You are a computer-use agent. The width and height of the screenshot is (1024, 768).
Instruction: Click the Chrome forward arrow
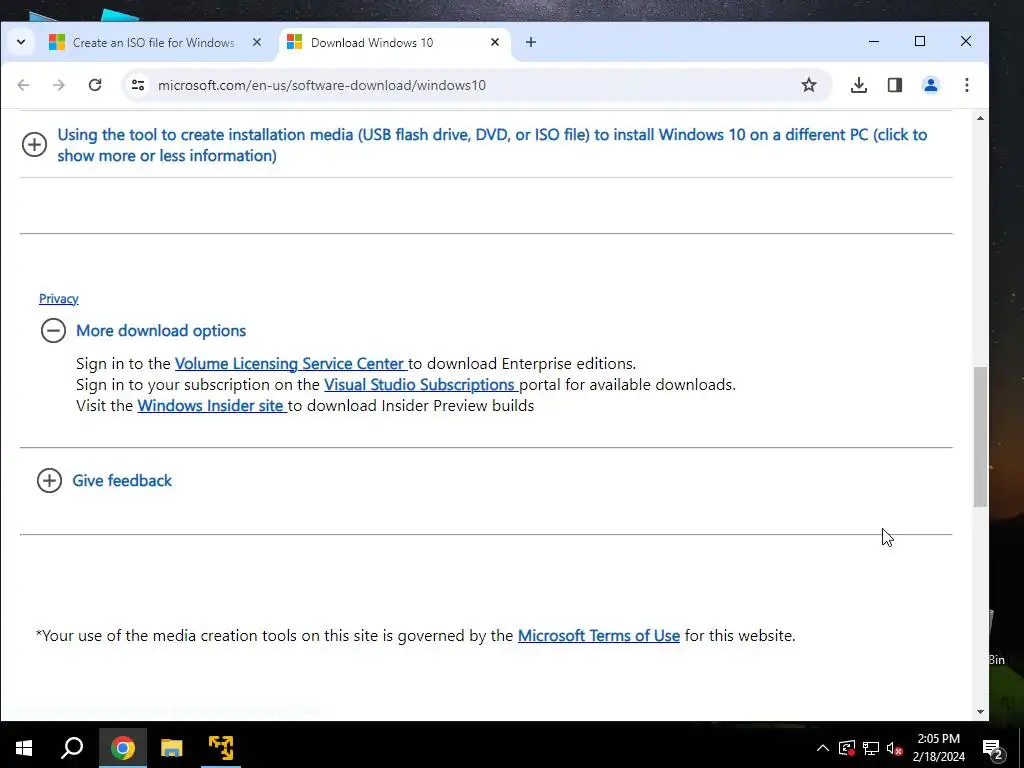point(59,85)
